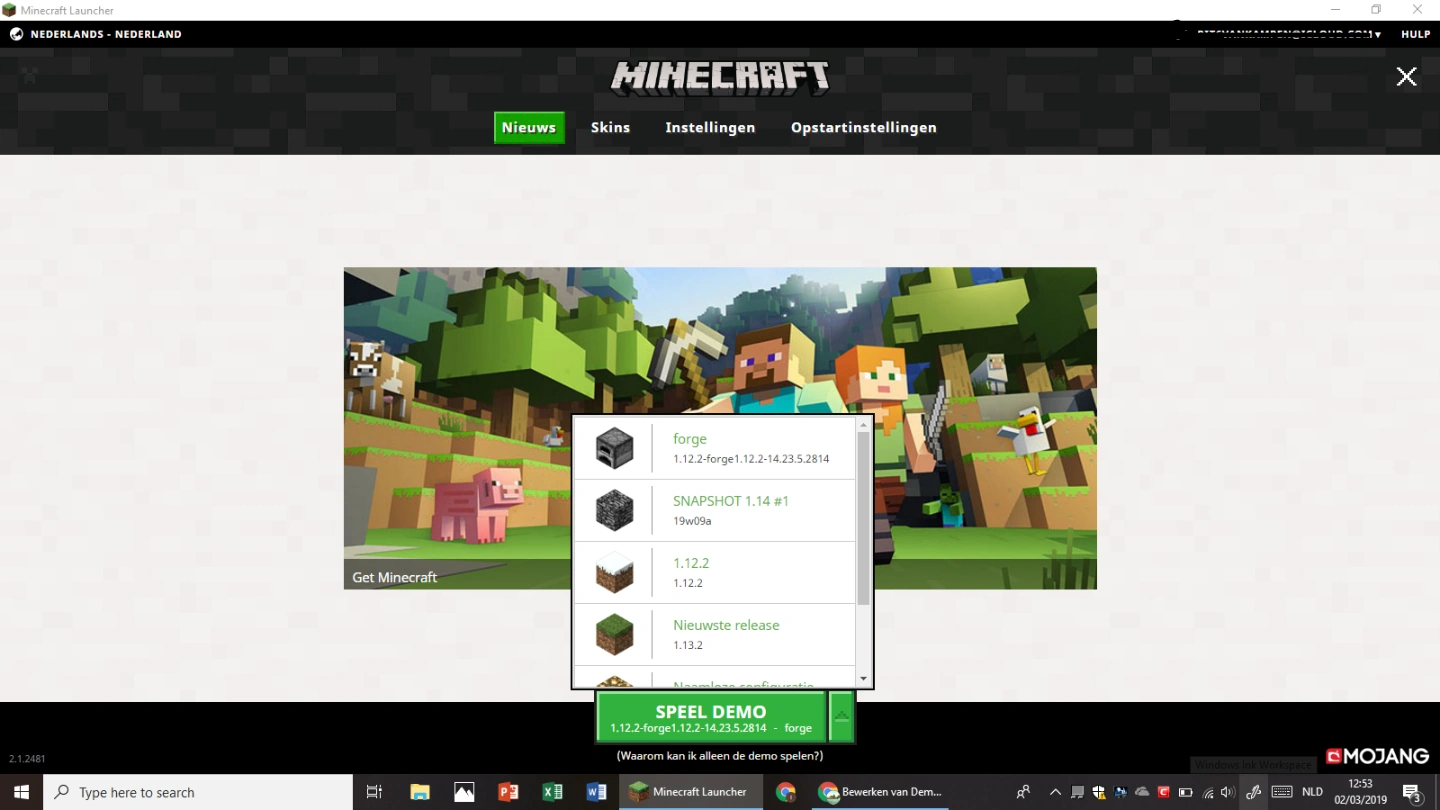The height and width of the screenshot is (810, 1440).
Task: Open the Opstartinstellingen tab
Action: pos(864,128)
